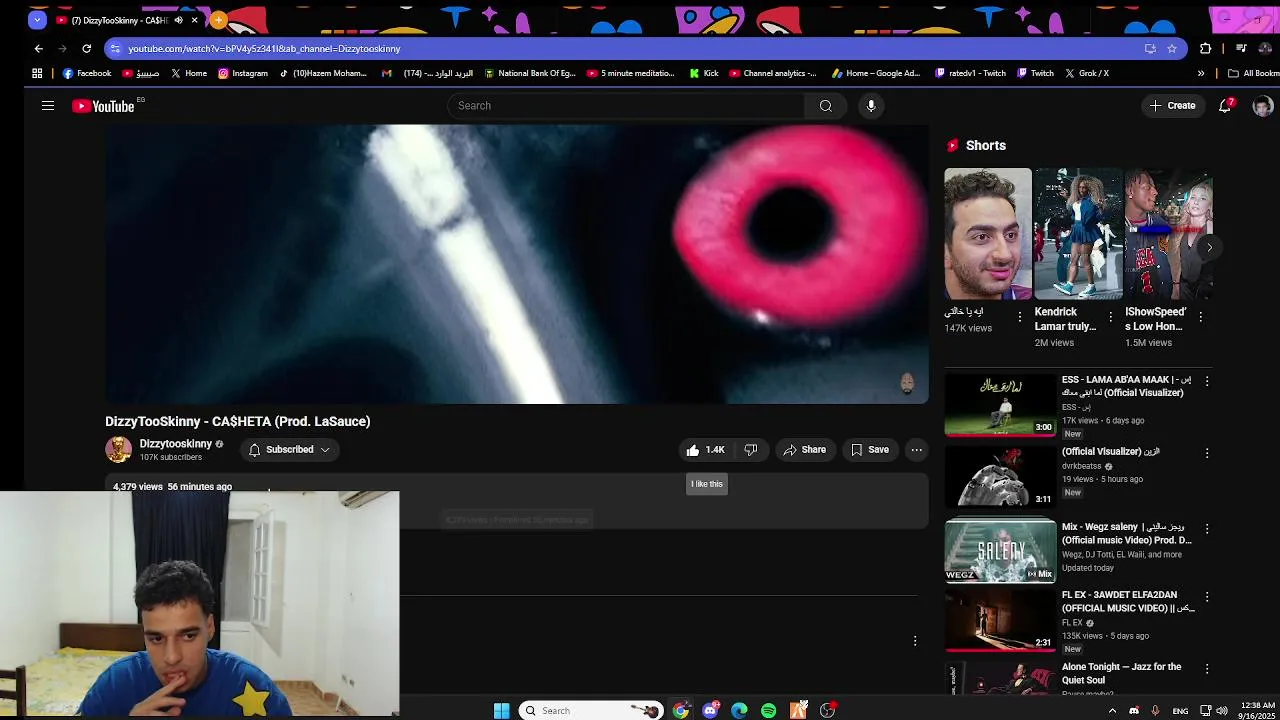Viewport: 1280px width, 720px height.
Task: Go to the YouTube home logo
Action: pyautogui.click(x=103, y=106)
